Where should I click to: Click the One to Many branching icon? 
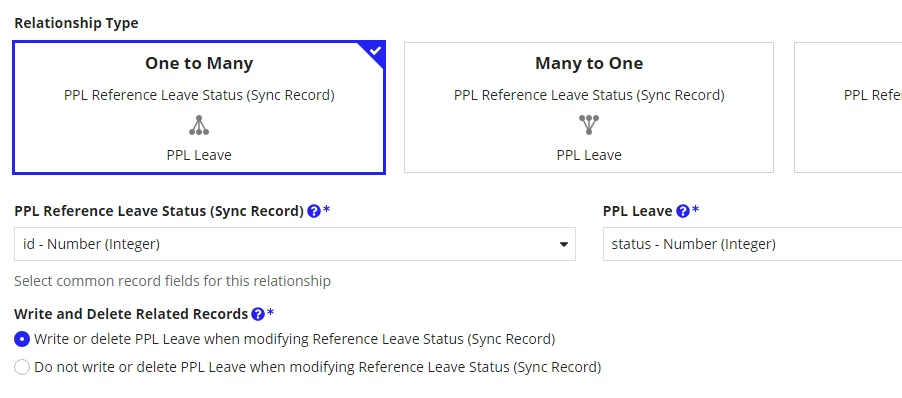pyautogui.click(x=199, y=125)
